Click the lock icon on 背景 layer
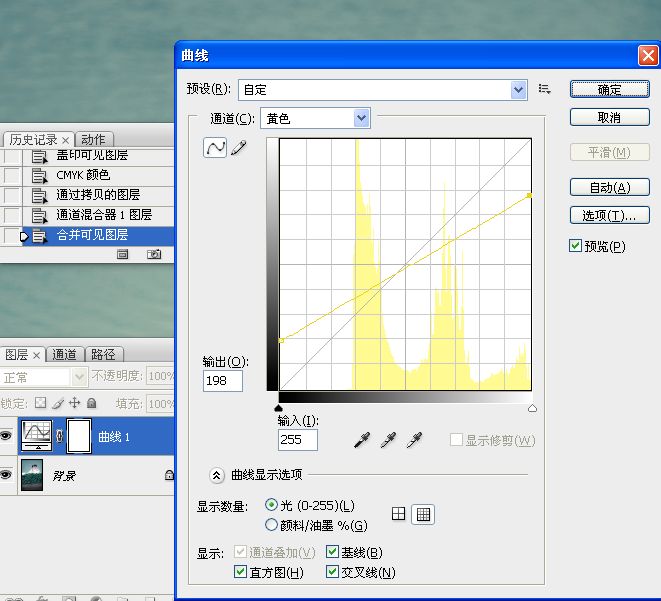Viewport: 661px width, 601px height. 169,475
